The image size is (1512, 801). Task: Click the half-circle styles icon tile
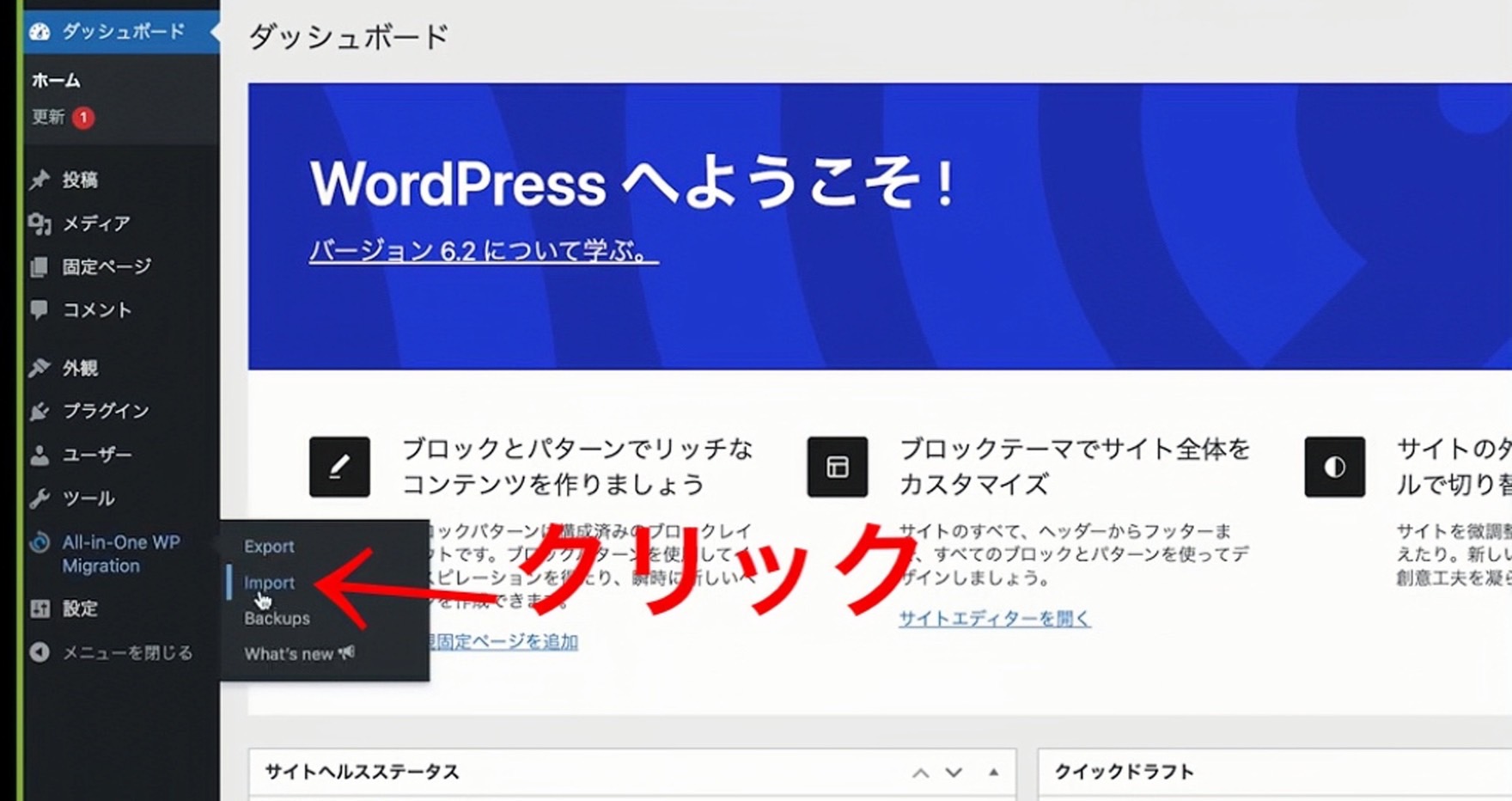[x=1334, y=467]
